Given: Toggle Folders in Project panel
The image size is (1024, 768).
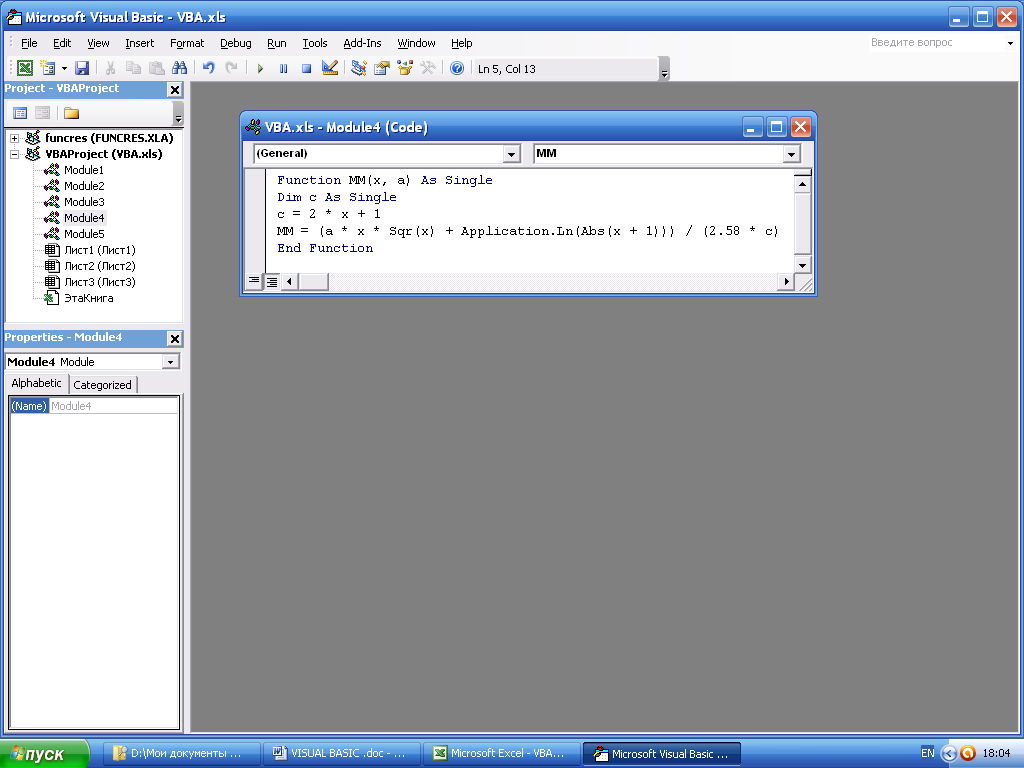Looking at the screenshot, I should [x=71, y=114].
